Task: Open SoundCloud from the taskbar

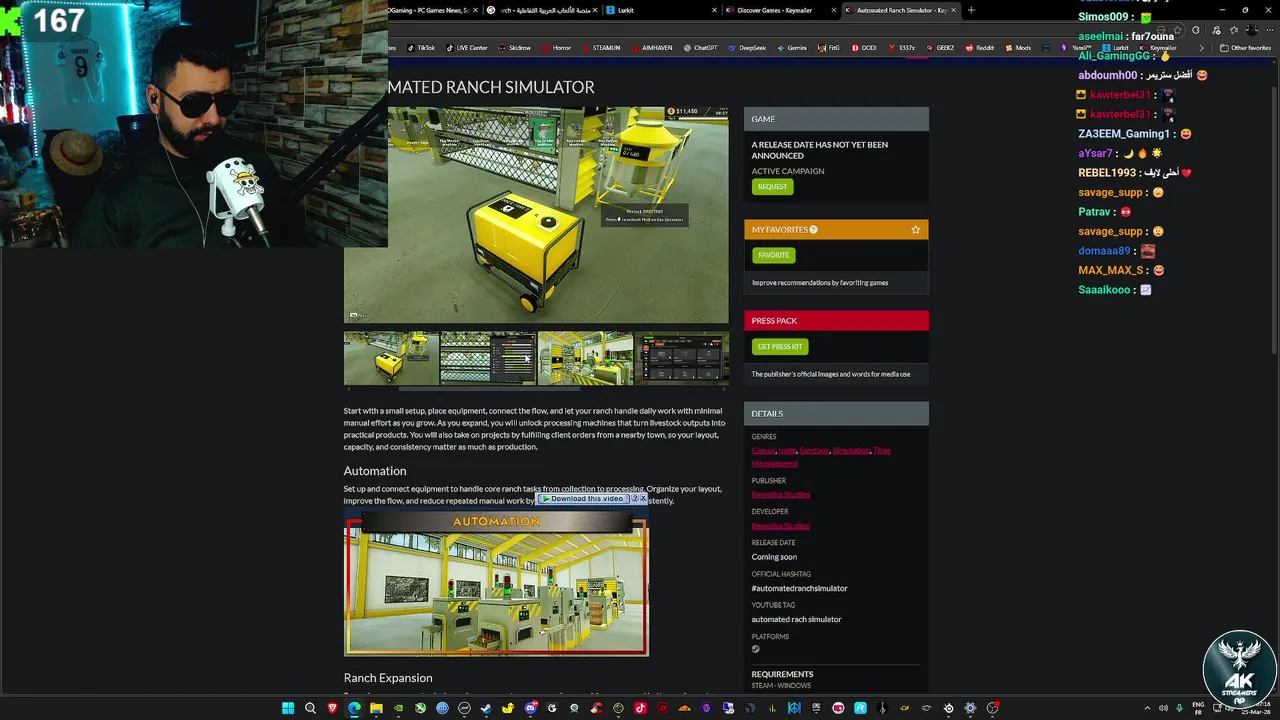Action: pos(684,708)
